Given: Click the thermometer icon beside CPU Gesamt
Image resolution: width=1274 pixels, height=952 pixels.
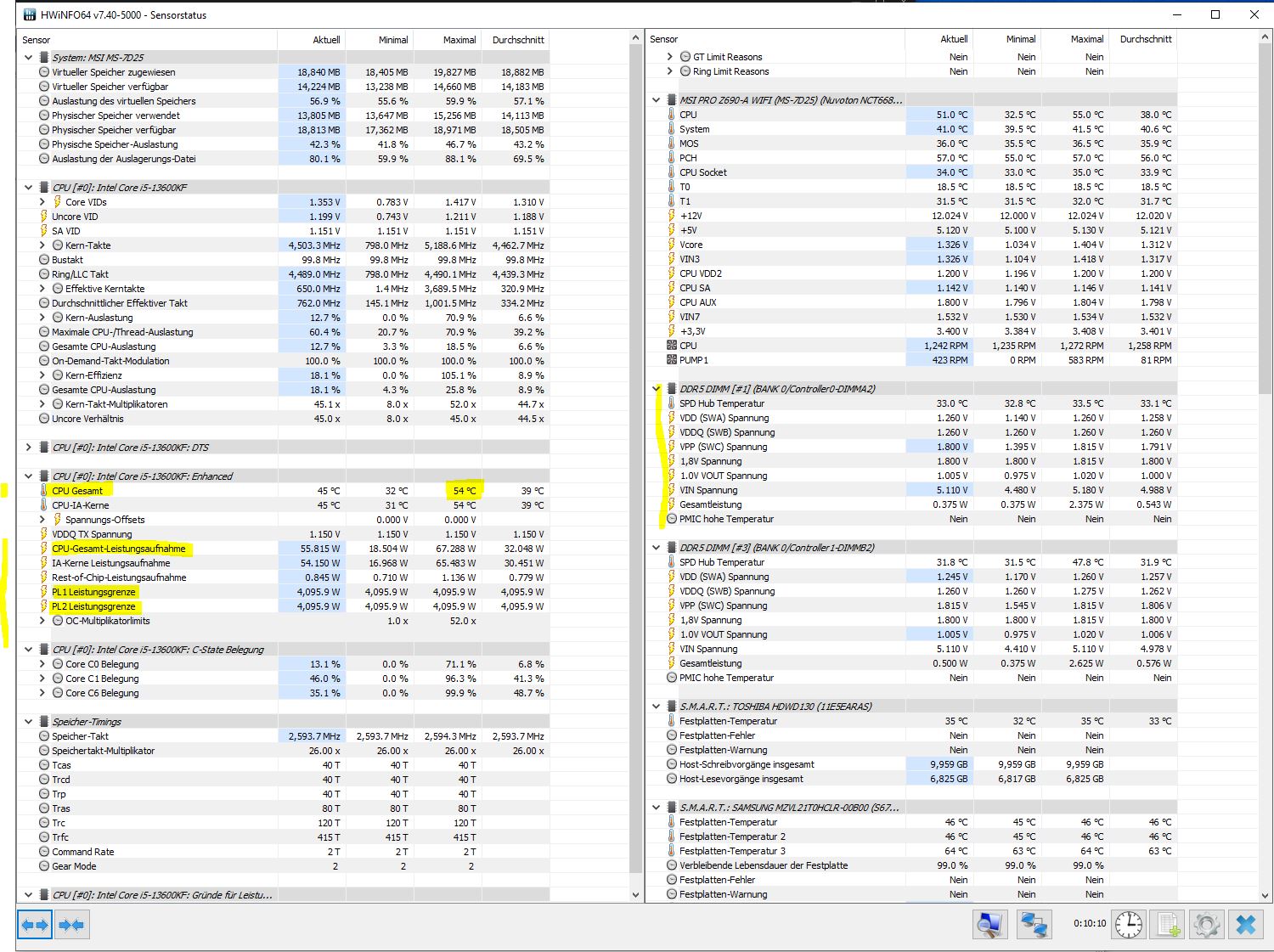Looking at the screenshot, I should click(44, 491).
